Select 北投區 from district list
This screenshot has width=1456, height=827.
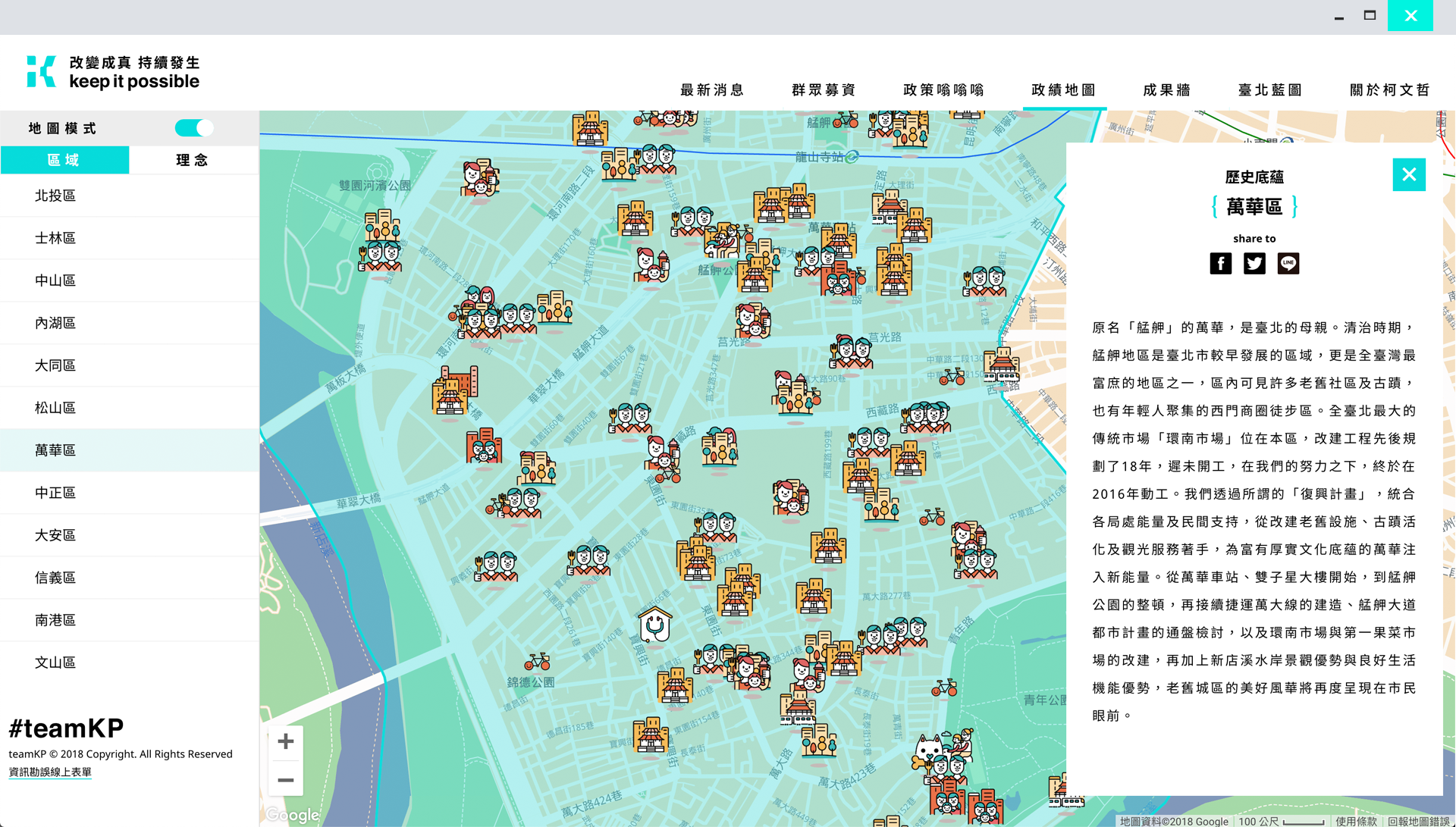click(55, 196)
